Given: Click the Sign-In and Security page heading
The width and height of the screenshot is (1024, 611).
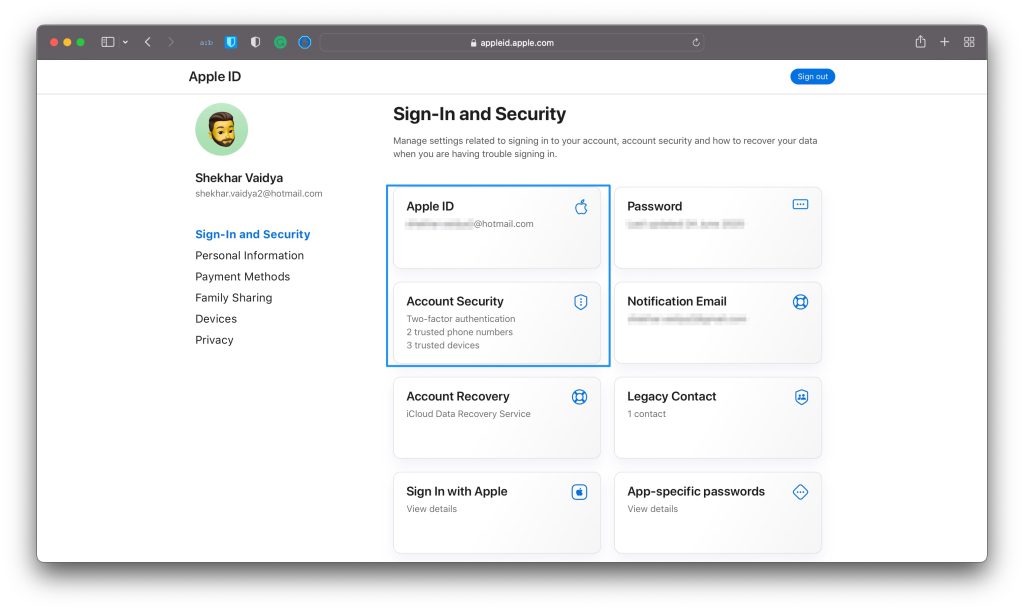Looking at the screenshot, I should click(479, 114).
